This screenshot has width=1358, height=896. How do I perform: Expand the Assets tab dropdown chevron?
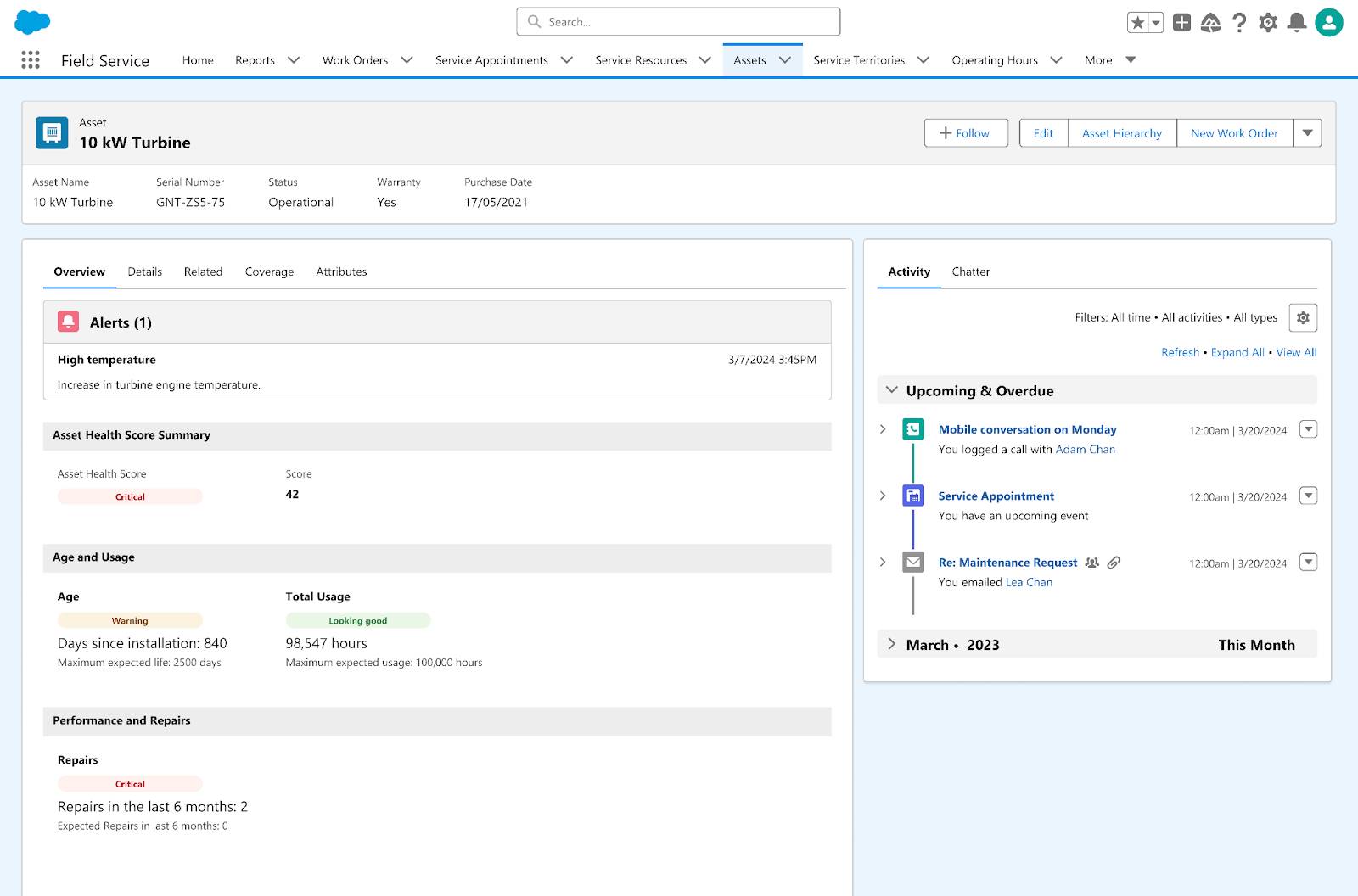pyautogui.click(x=785, y=60)
